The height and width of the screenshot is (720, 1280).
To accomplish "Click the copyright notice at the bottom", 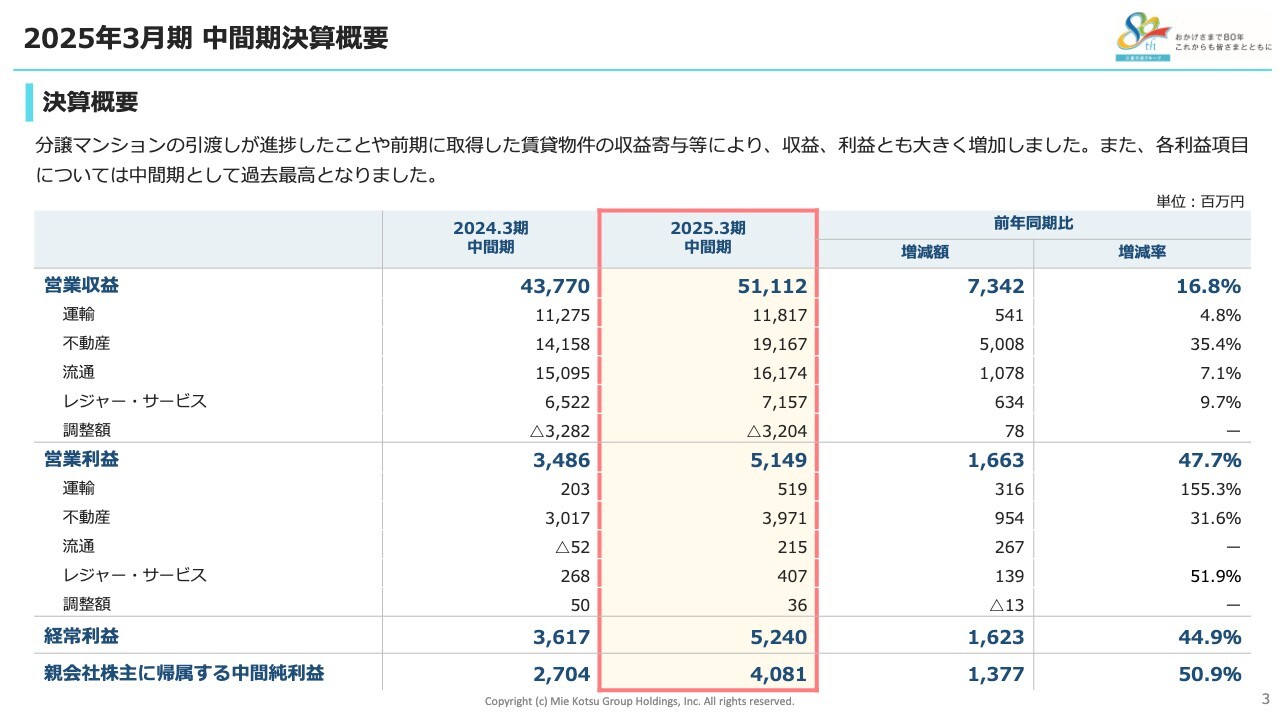I will click(640, 701).
